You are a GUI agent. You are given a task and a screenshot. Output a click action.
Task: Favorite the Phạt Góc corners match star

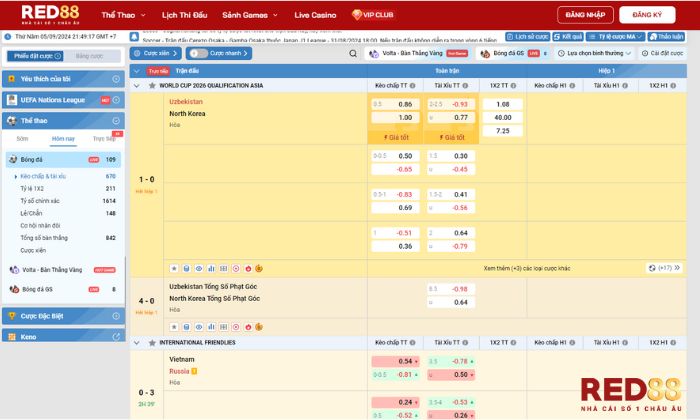click(x=174, y=327)
